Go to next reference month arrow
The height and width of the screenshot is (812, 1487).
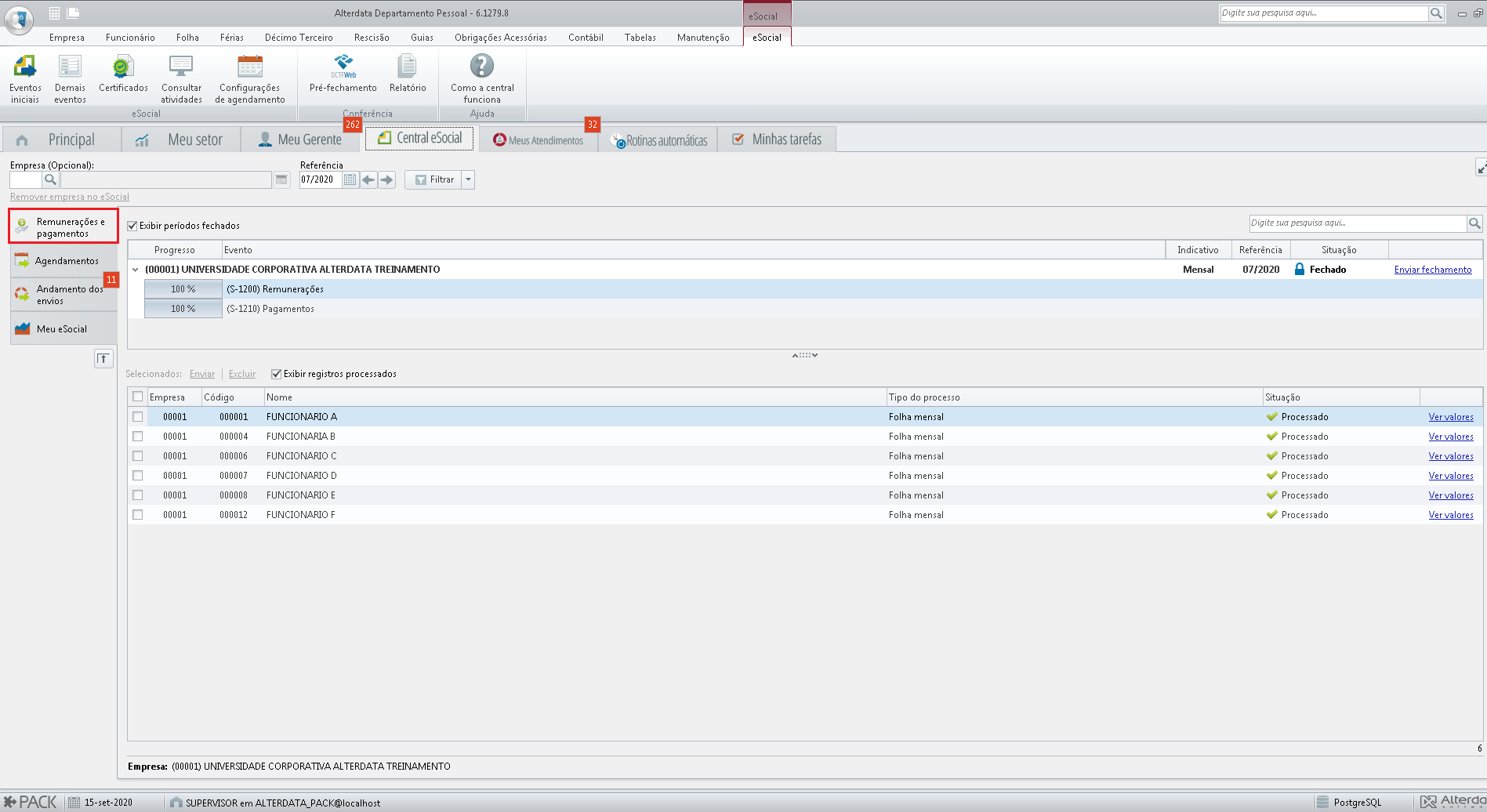pyautogui.click(x=386, y=179)
